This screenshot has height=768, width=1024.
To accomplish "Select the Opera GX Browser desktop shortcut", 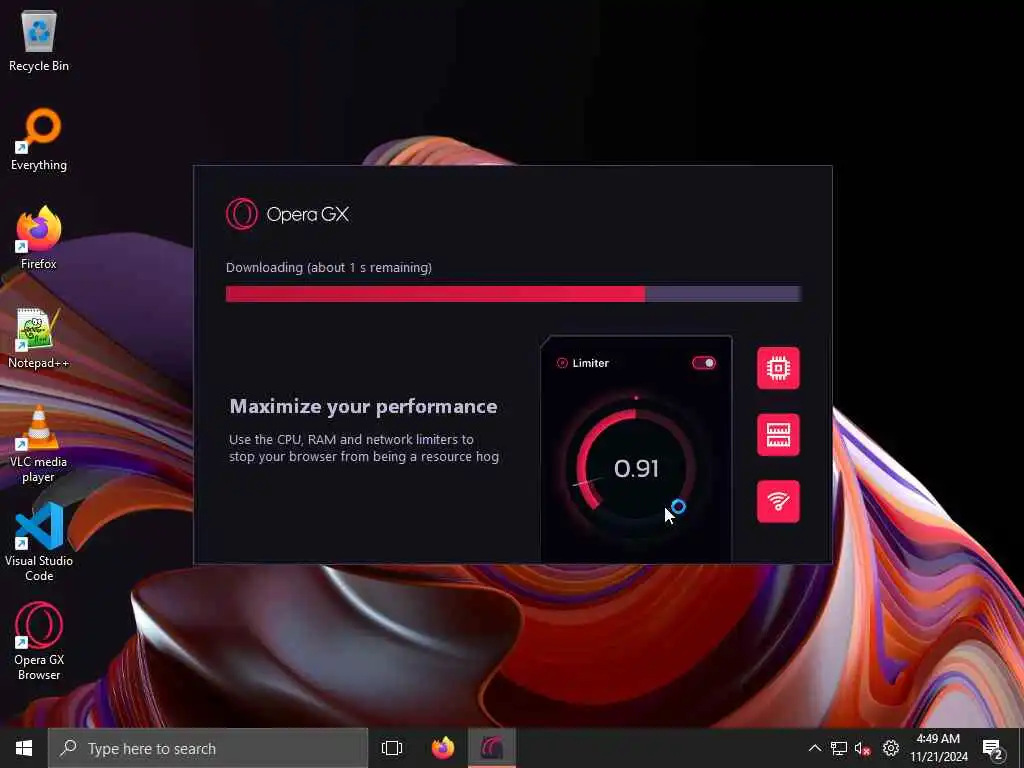I will (x=39, y=641).
